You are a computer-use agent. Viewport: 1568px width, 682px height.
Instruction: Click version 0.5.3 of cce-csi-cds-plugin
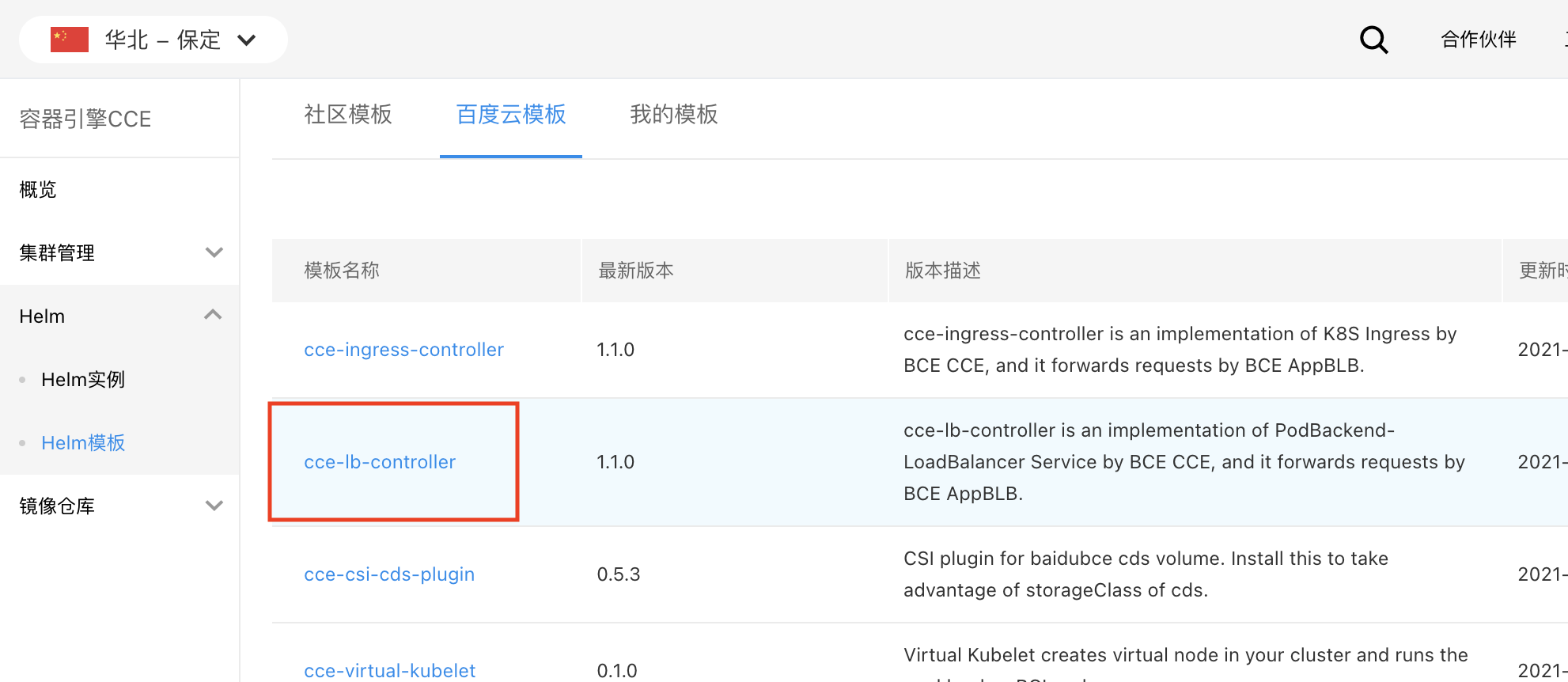point(619,574)
